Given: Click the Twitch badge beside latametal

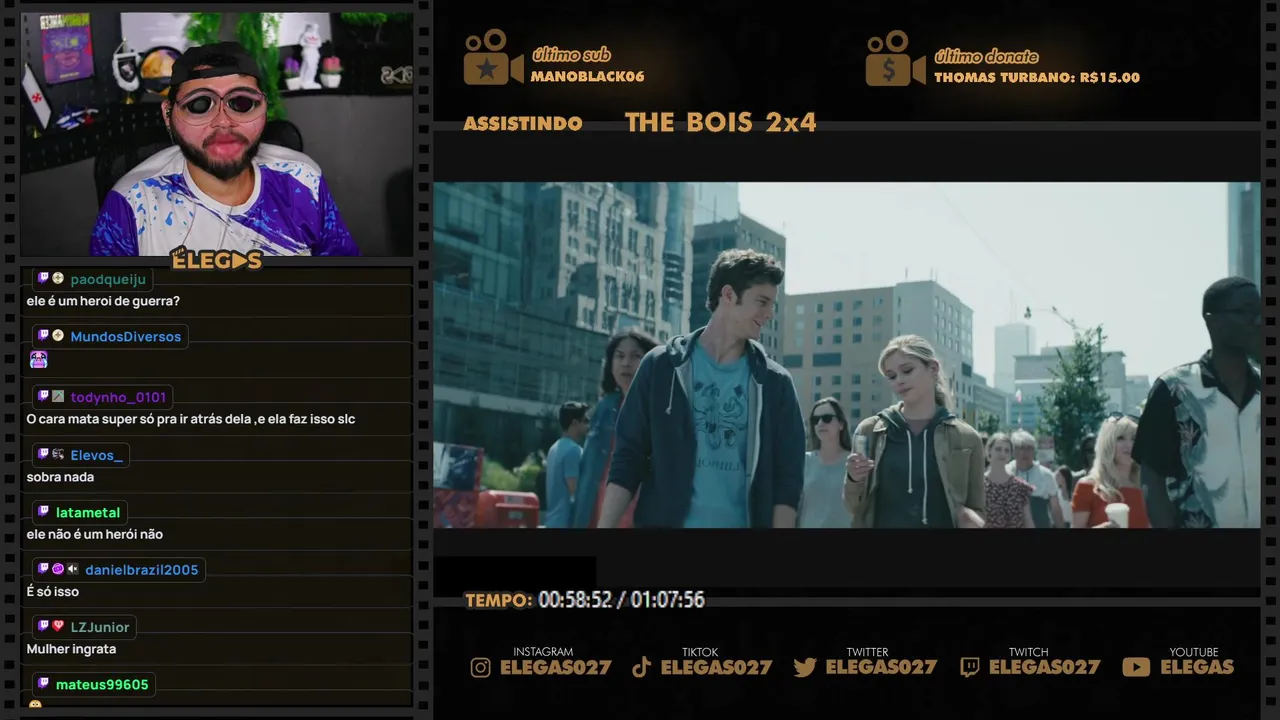Looking at the screenshot, I should [x=43, y=512].
